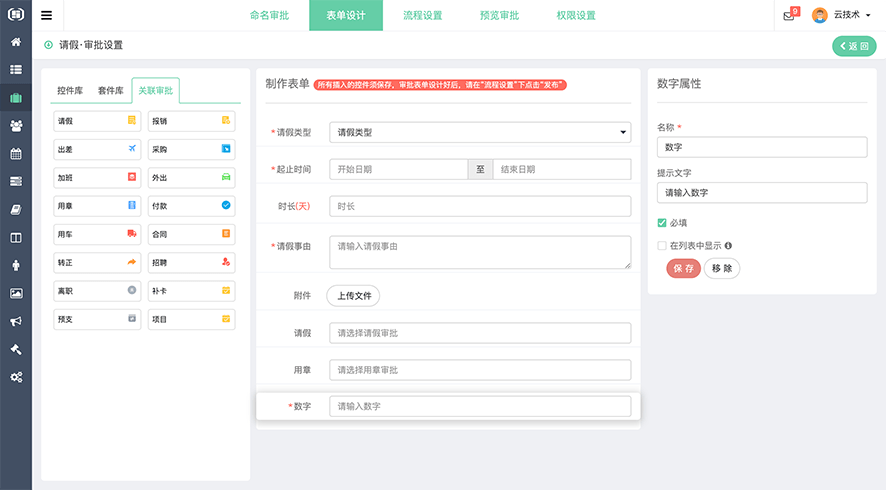886x490 pixels.
Task: Add the 采购 approval item
Action: [x=191, y=149]
